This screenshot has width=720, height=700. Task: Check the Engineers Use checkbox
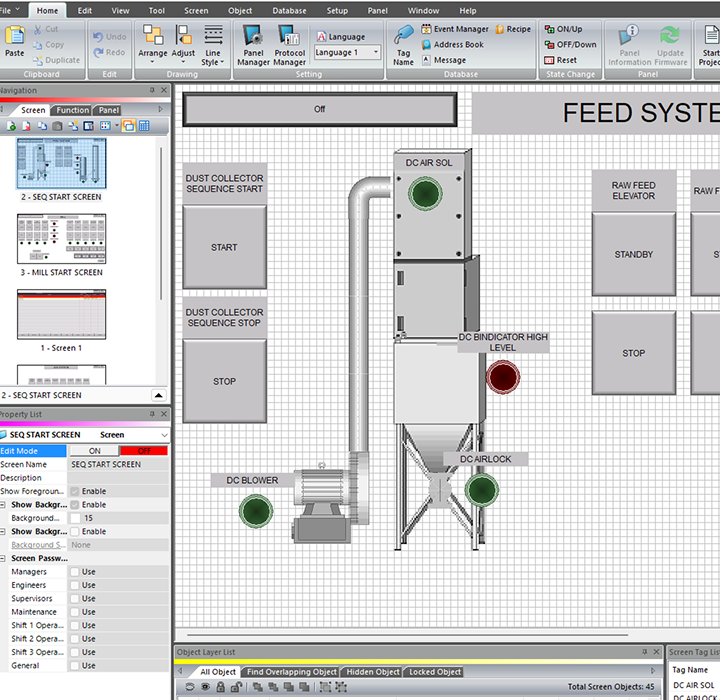tap(75, 585)
